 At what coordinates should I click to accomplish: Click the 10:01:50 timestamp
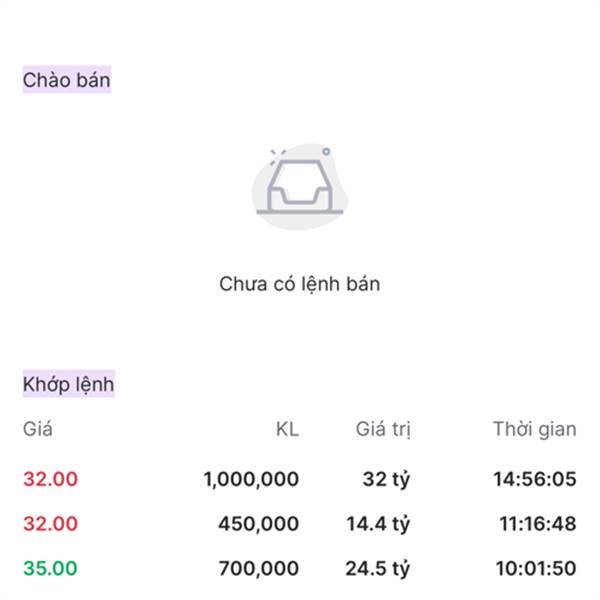tap(536, 568)
